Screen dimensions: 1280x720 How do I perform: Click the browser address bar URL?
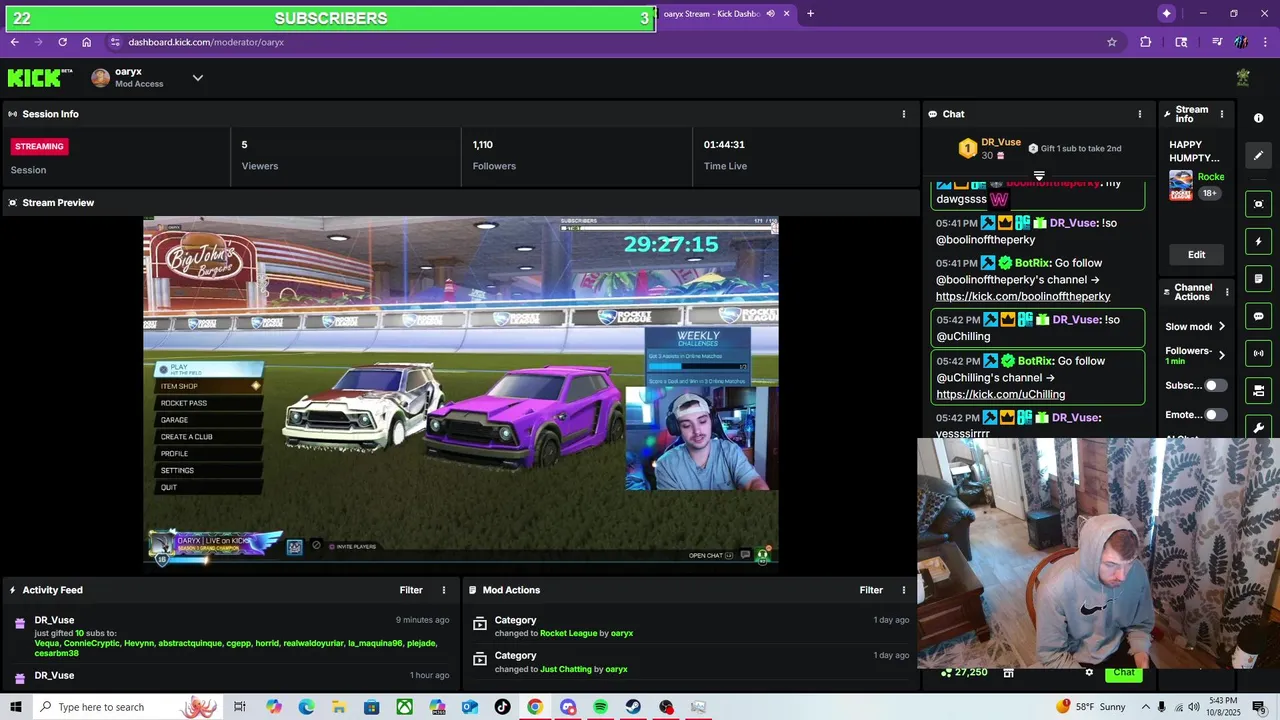click(x=206, y=42)
